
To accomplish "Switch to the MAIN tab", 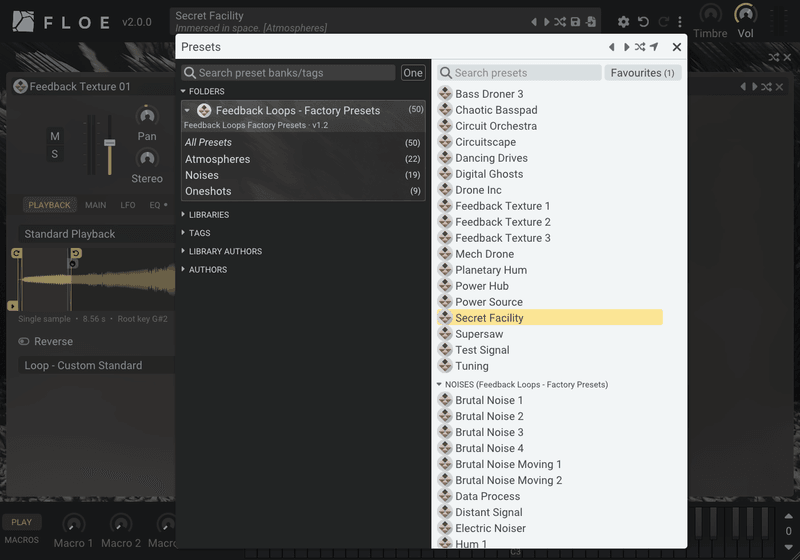I will click(95, 205).
